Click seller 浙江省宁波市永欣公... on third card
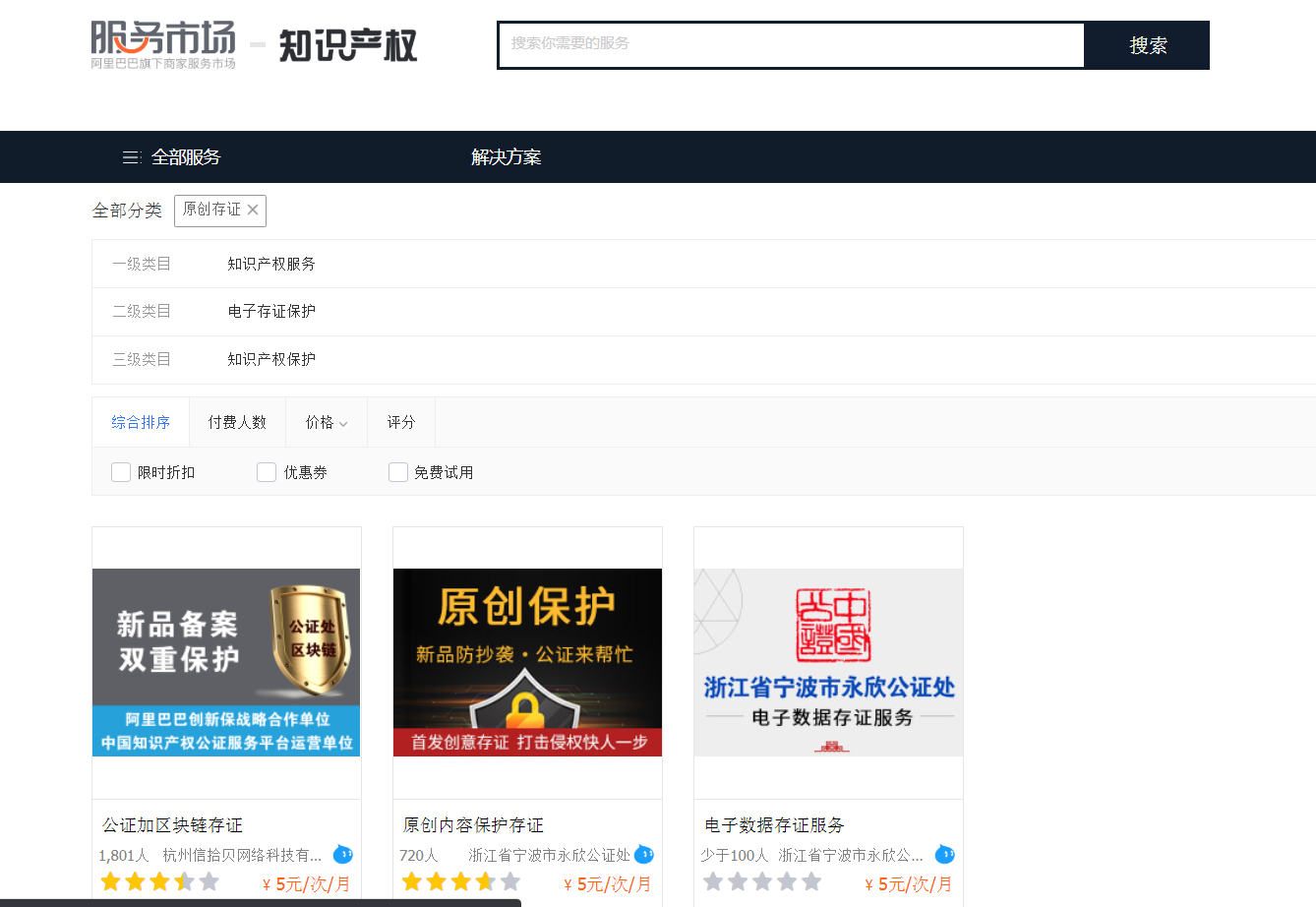 (x=851, y=855)
